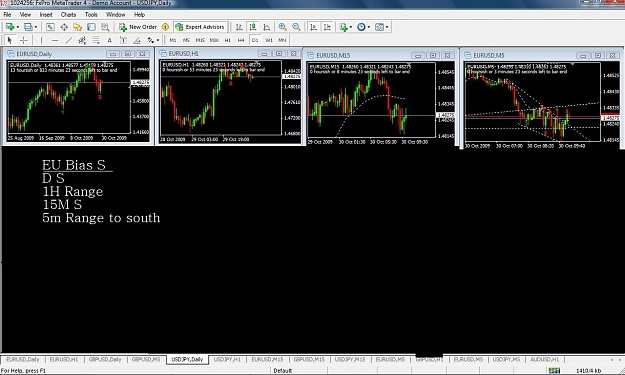
Task: Switch timeframe to W1
Action: [x=269, y=40]
